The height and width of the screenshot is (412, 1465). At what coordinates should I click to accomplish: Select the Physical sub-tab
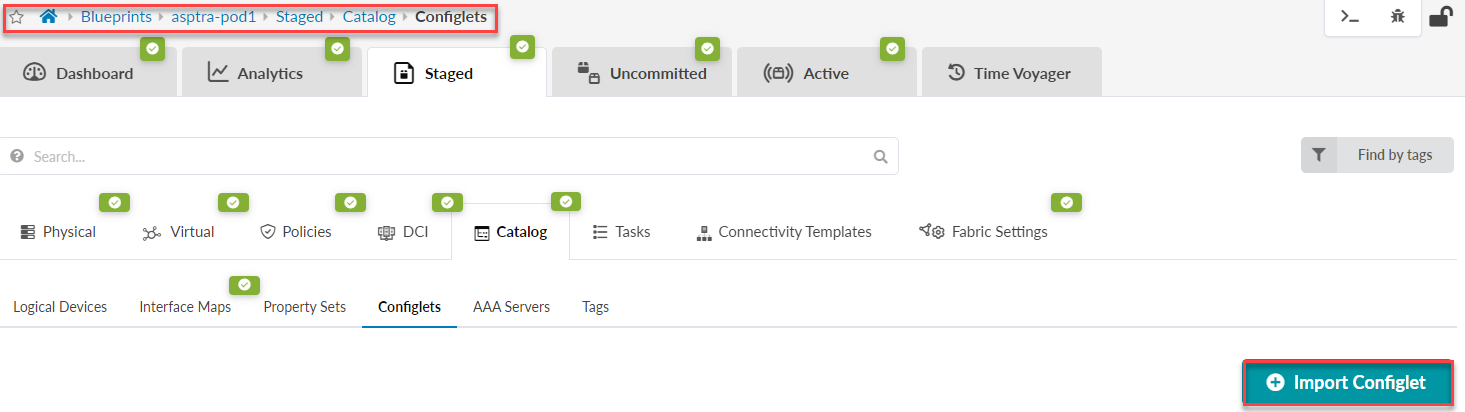coord(58,232)
